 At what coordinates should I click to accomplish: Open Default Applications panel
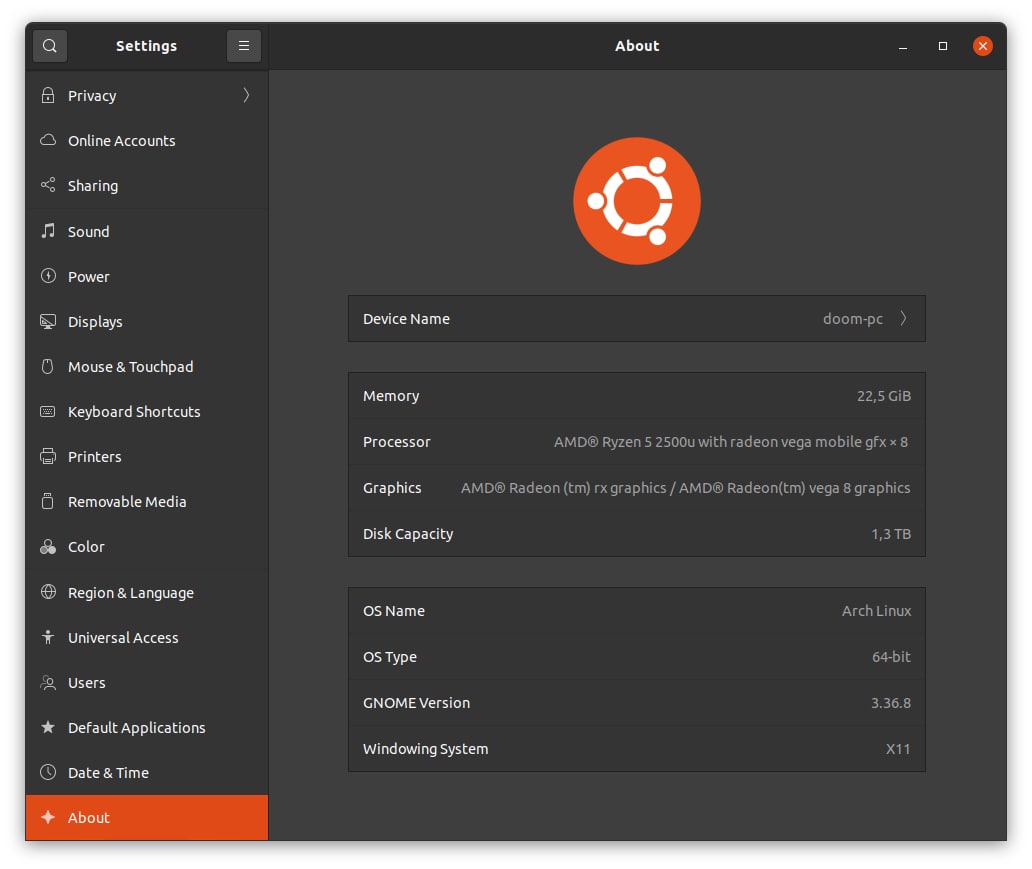click(147, 727)
